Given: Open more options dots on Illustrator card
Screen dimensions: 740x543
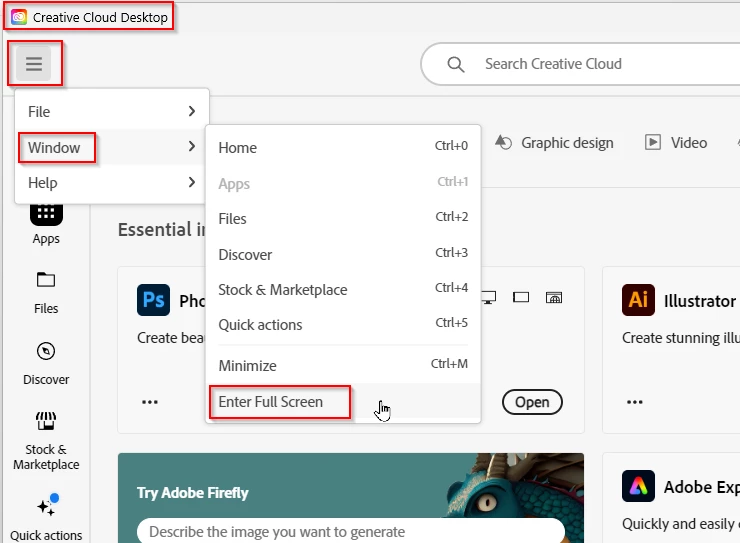Looking at the screenshot, I should (635, 402).
